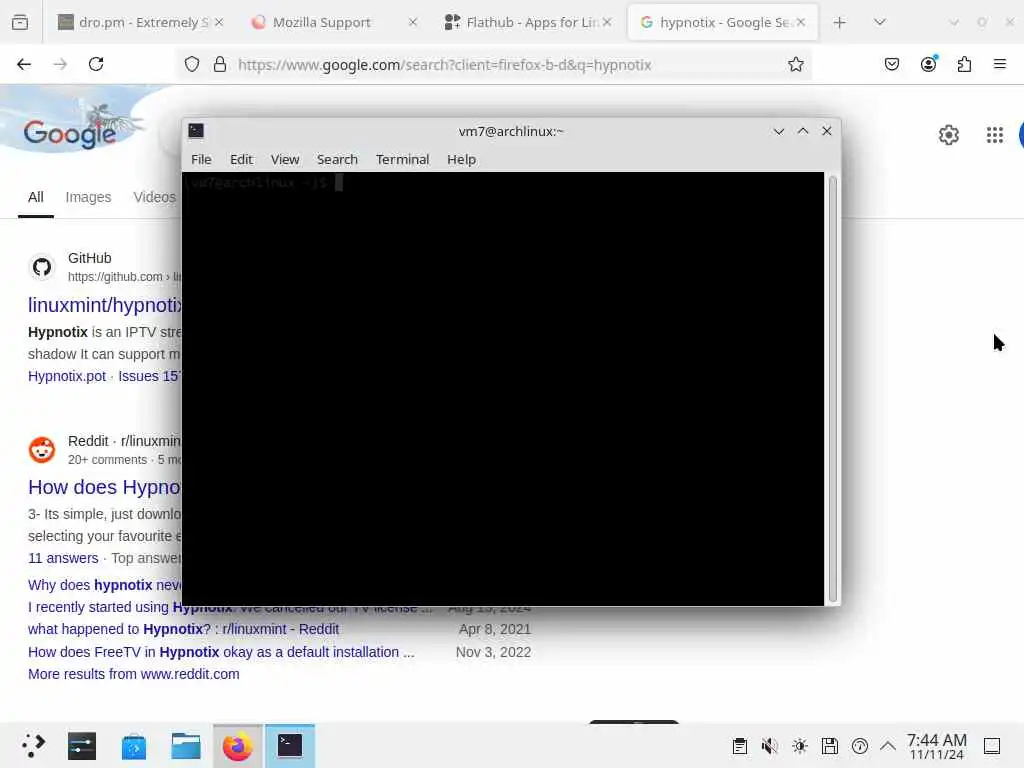Open the Search menu in terminal

(337, 159)
